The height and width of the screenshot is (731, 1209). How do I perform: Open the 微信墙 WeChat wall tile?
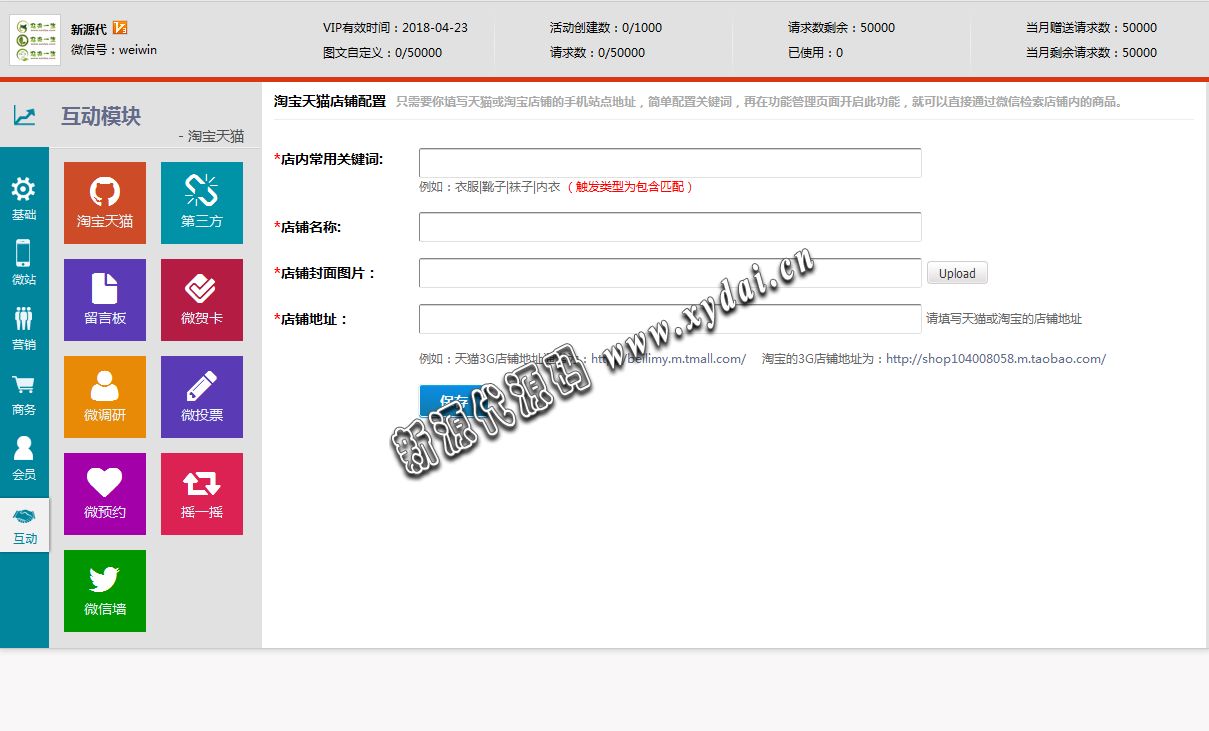click(105, 591)
